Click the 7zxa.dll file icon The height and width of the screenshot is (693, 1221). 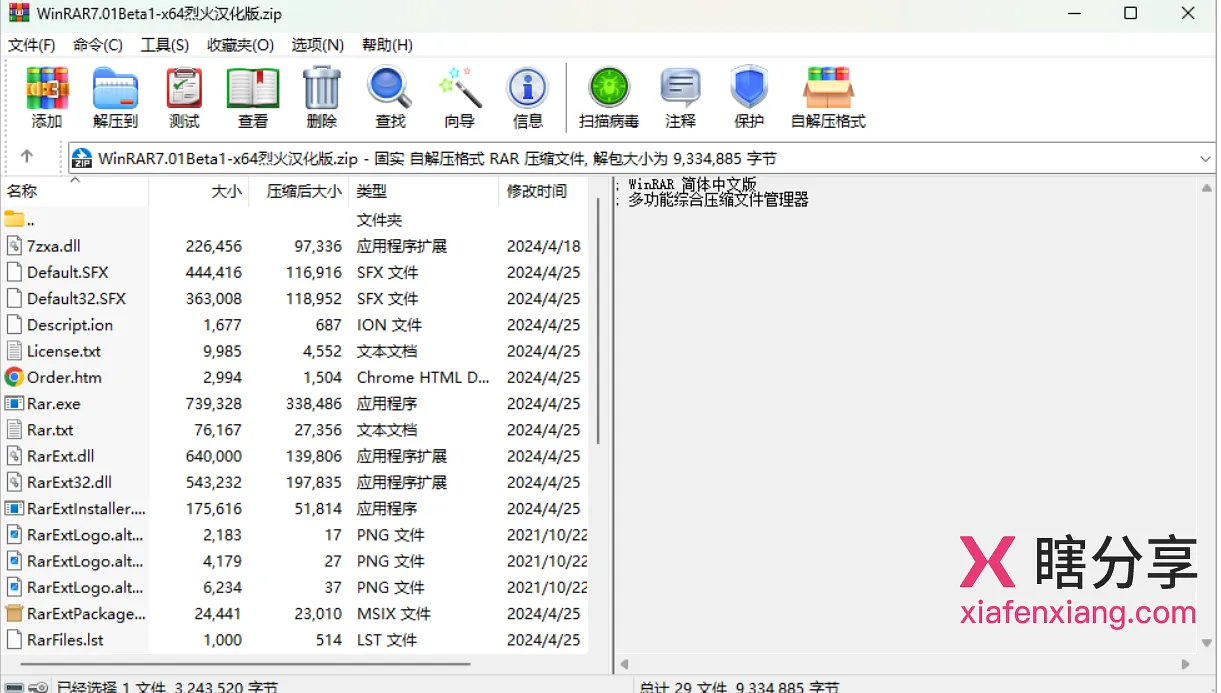(x=14, y=246)
